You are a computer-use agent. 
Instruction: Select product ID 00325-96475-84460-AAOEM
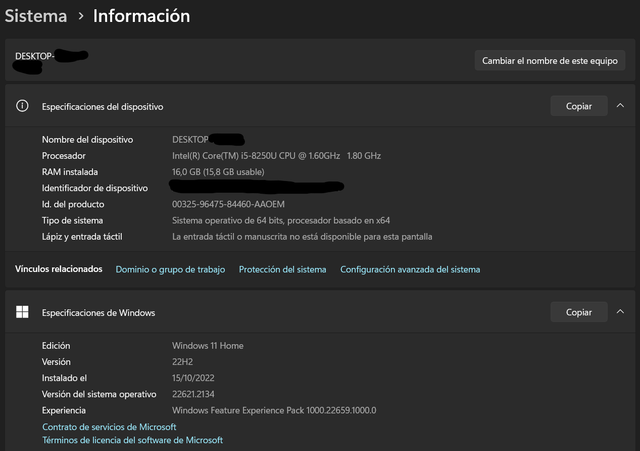coord(228,204)
